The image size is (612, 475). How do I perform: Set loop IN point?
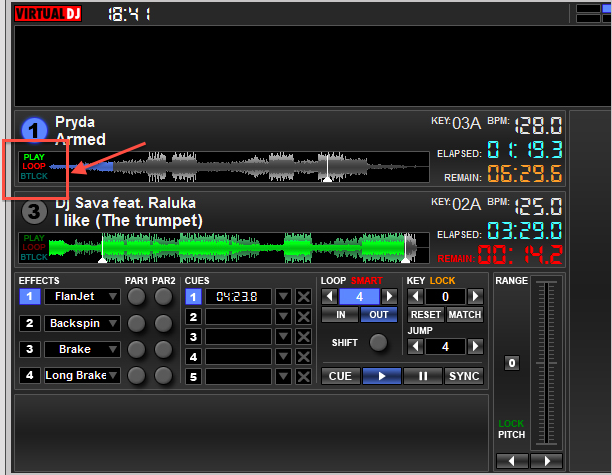click(x=340, y=315)
